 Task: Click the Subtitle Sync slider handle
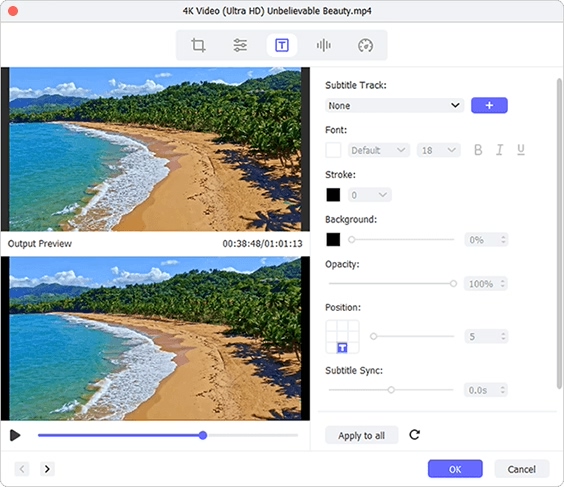(391, 390)
